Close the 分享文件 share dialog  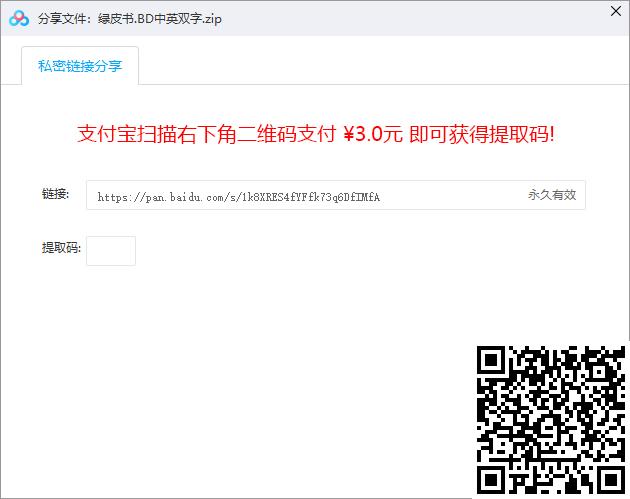(616, 11)
